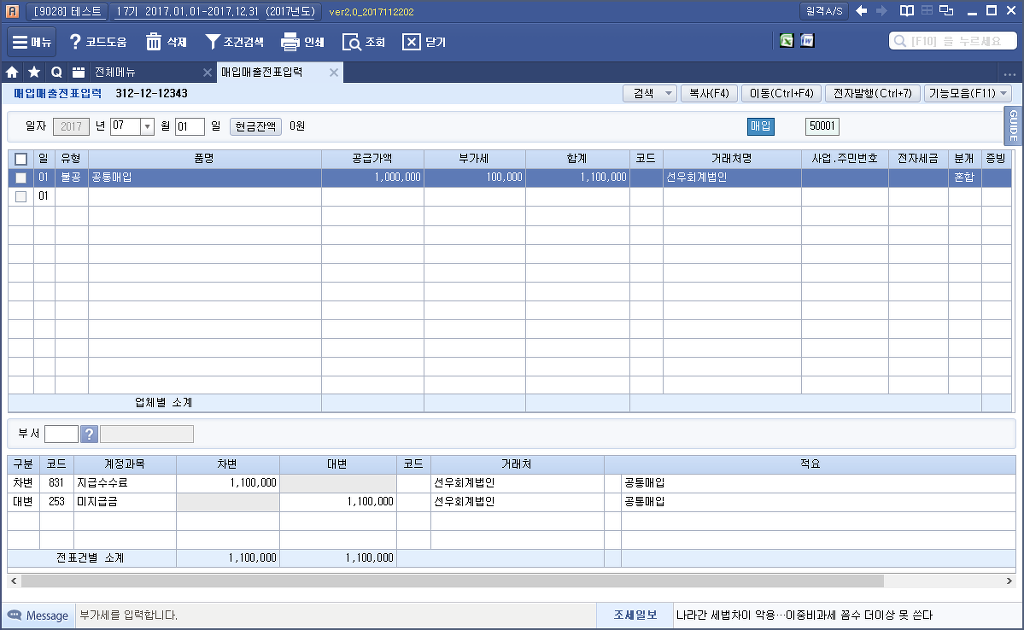
Task: Click the 조회 search icon
Action: (x=351, y=42)
